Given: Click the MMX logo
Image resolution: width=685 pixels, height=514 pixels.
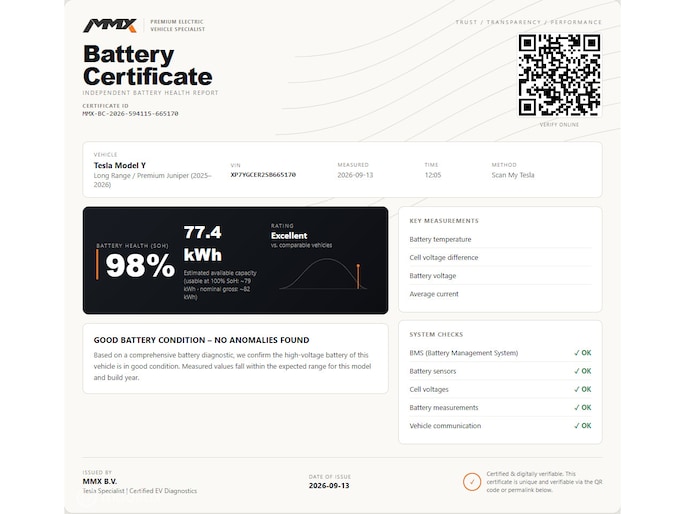Looking at the screenshot, I should [x=110, y=26].
